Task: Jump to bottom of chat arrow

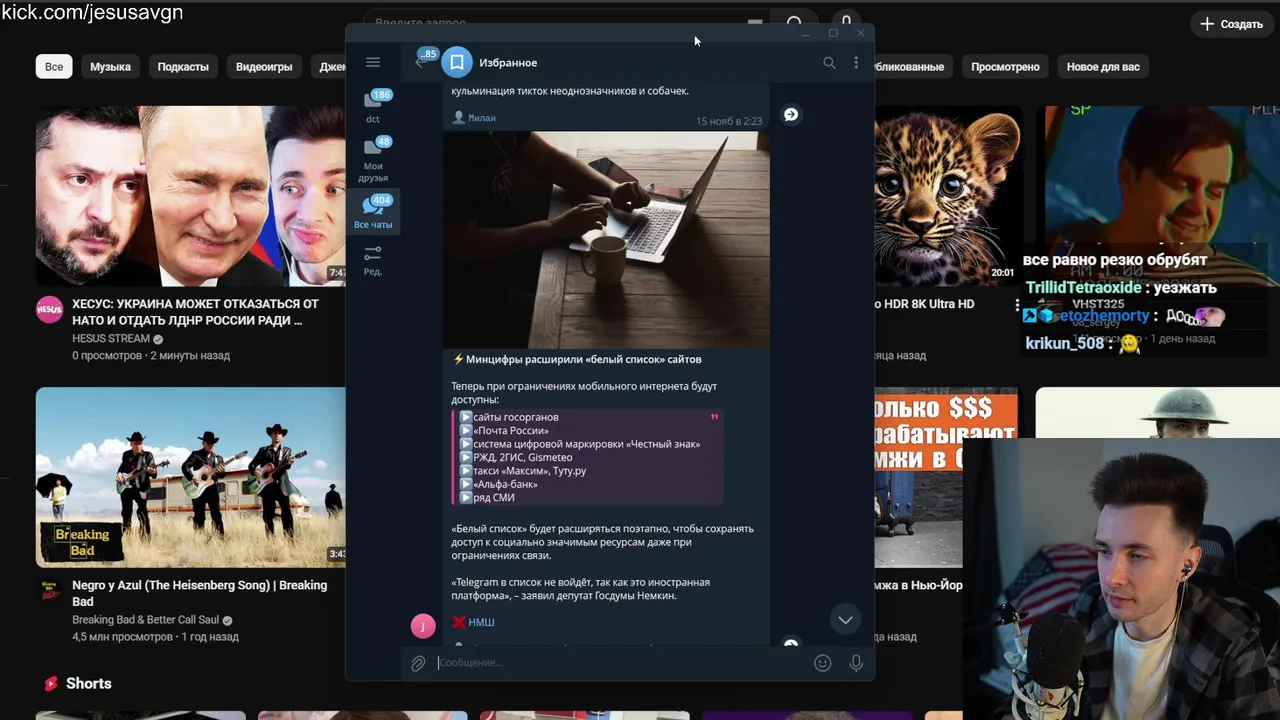Action: (x=845, y=620)
